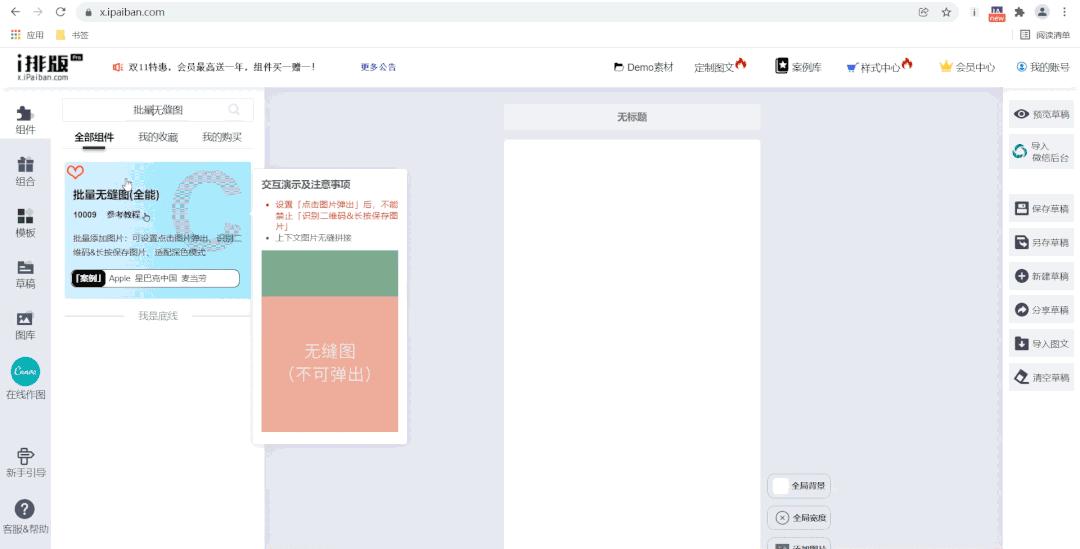
Task: Launch Canva 在线作图 tool
Action: pyautogui.click(x=25, y=378)
